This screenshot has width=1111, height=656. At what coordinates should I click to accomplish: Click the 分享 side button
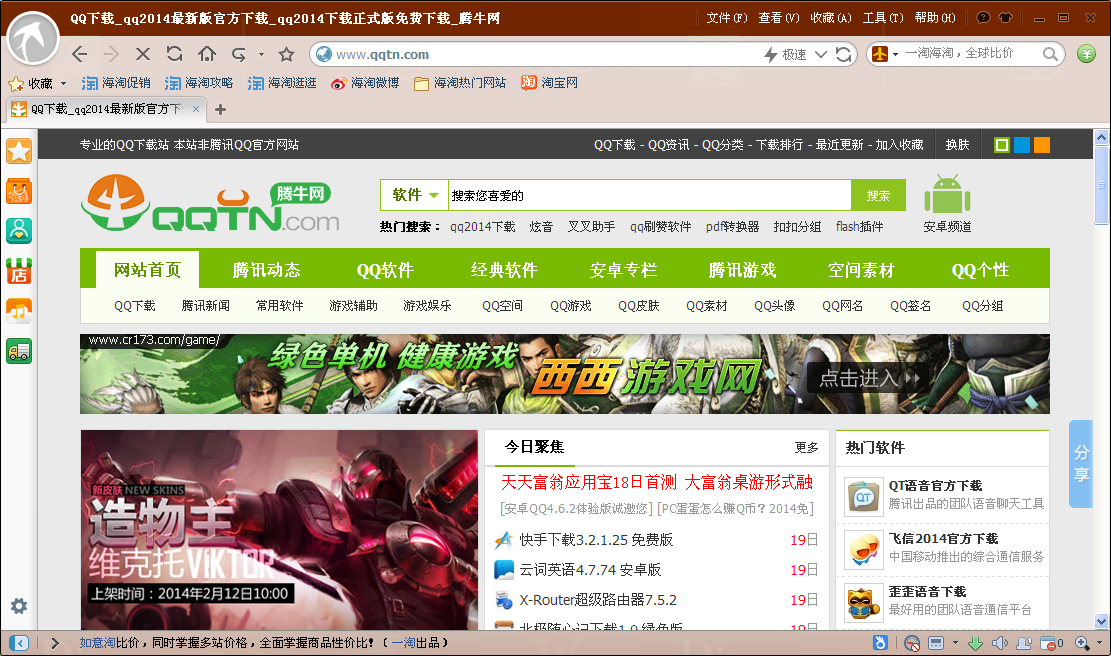click(x=1081, y=463)
